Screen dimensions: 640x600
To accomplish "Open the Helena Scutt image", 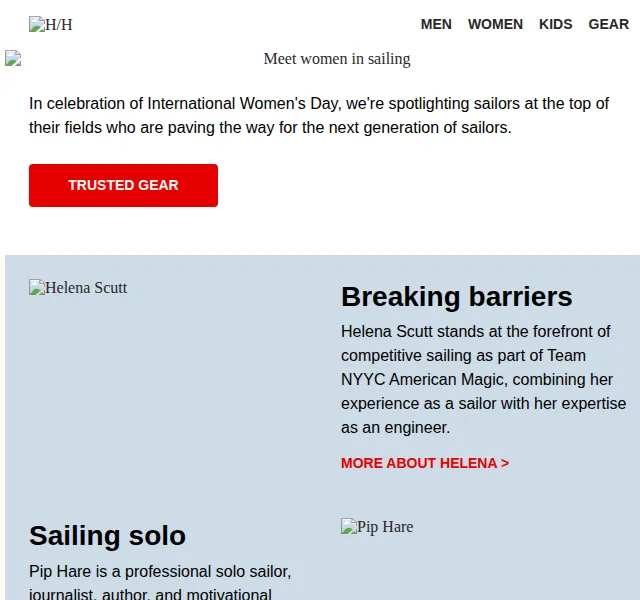I will (x=78, y=288).
